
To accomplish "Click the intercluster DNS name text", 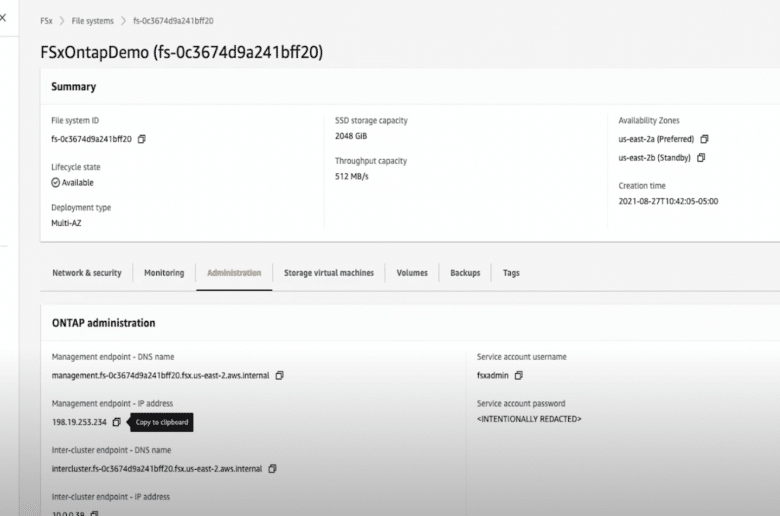I will click(157, 469).
